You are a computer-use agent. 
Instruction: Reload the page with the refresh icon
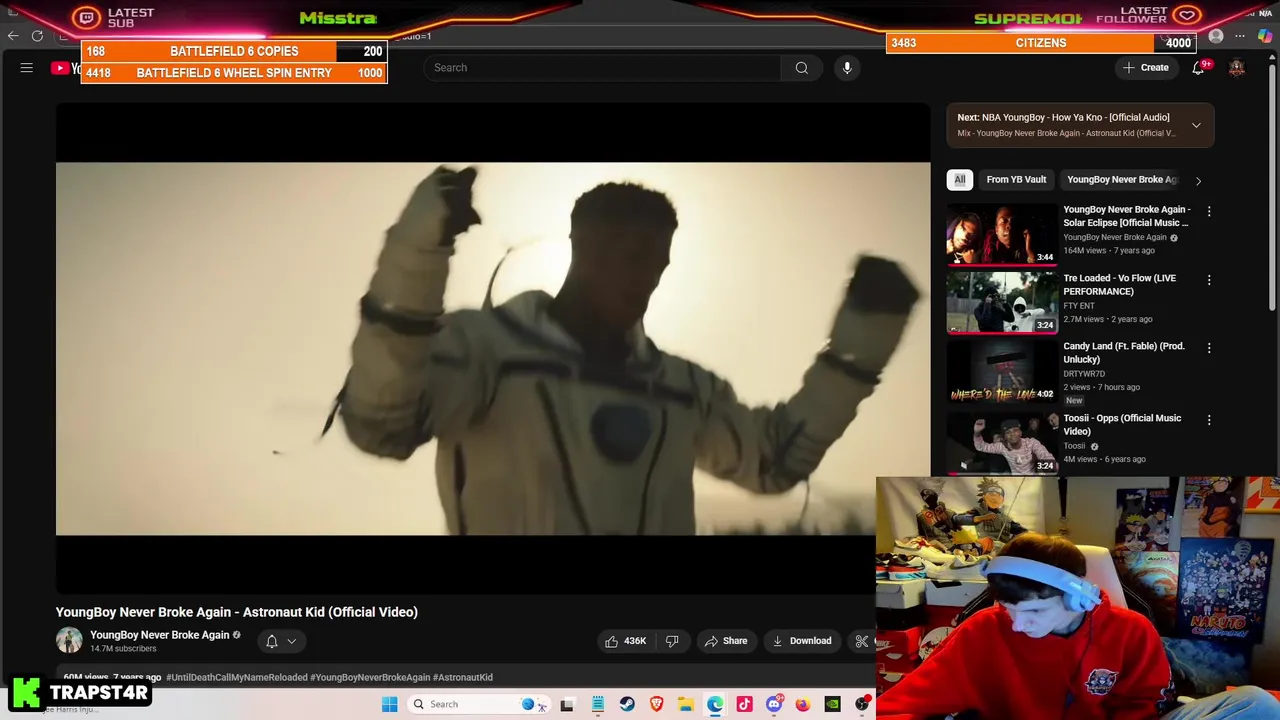point(37,36)
